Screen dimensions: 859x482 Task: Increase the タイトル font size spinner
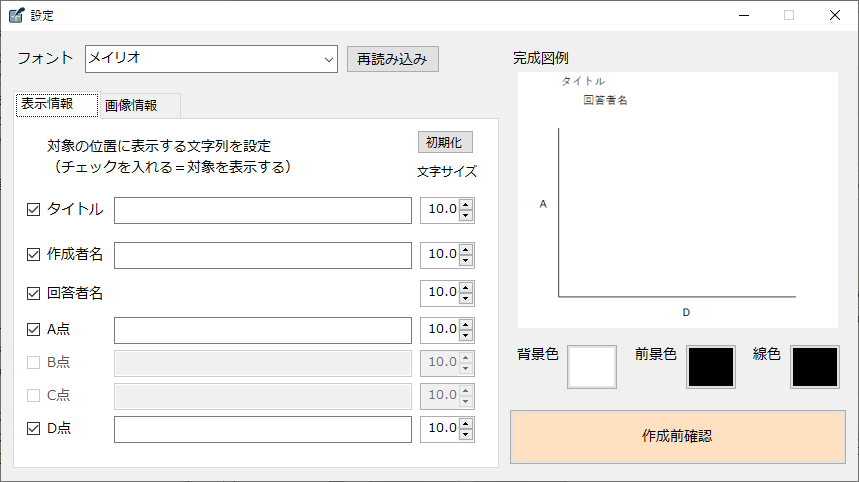(466, 205)
